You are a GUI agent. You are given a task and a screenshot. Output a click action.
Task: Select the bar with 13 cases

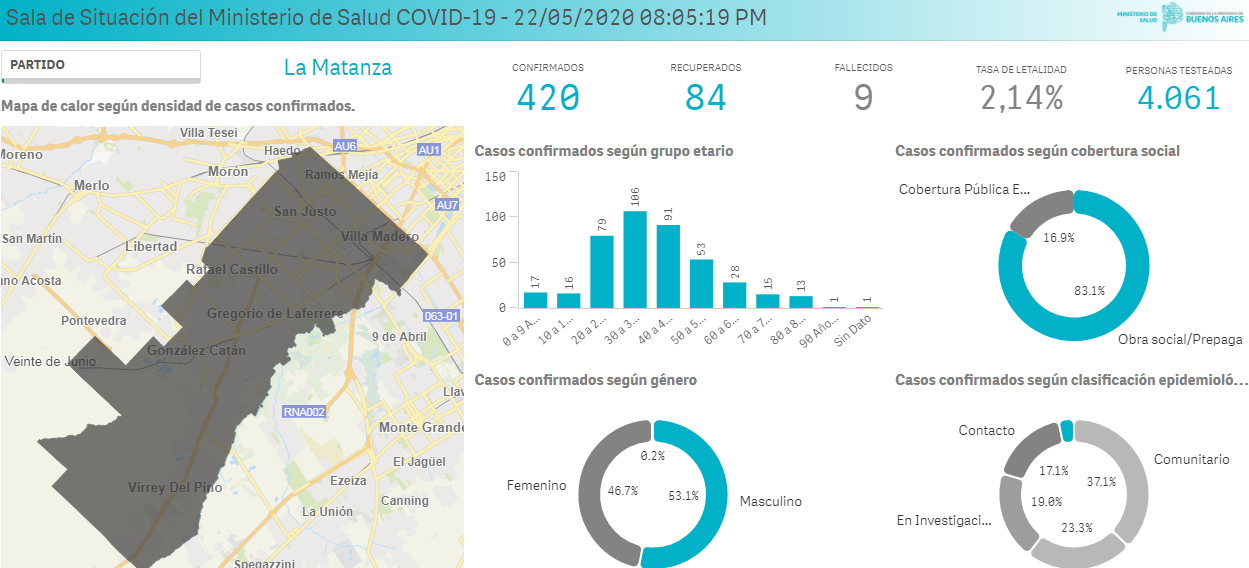click(x=800, y=302)
